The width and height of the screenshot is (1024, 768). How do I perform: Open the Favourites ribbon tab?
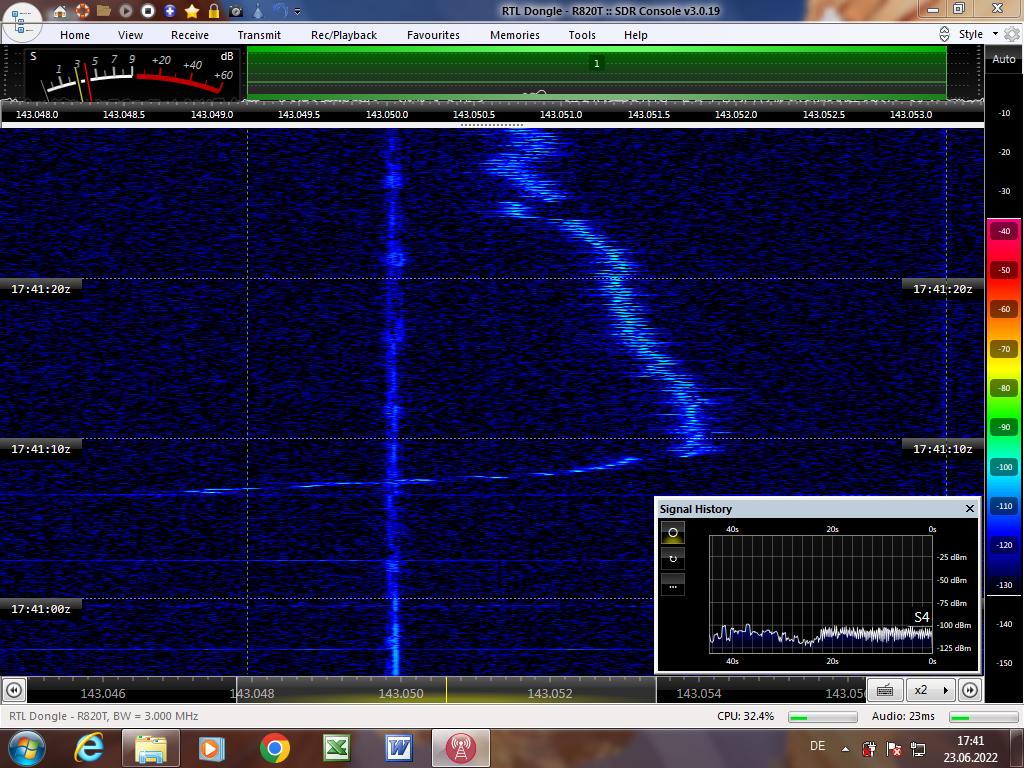(x=434, y=35)
